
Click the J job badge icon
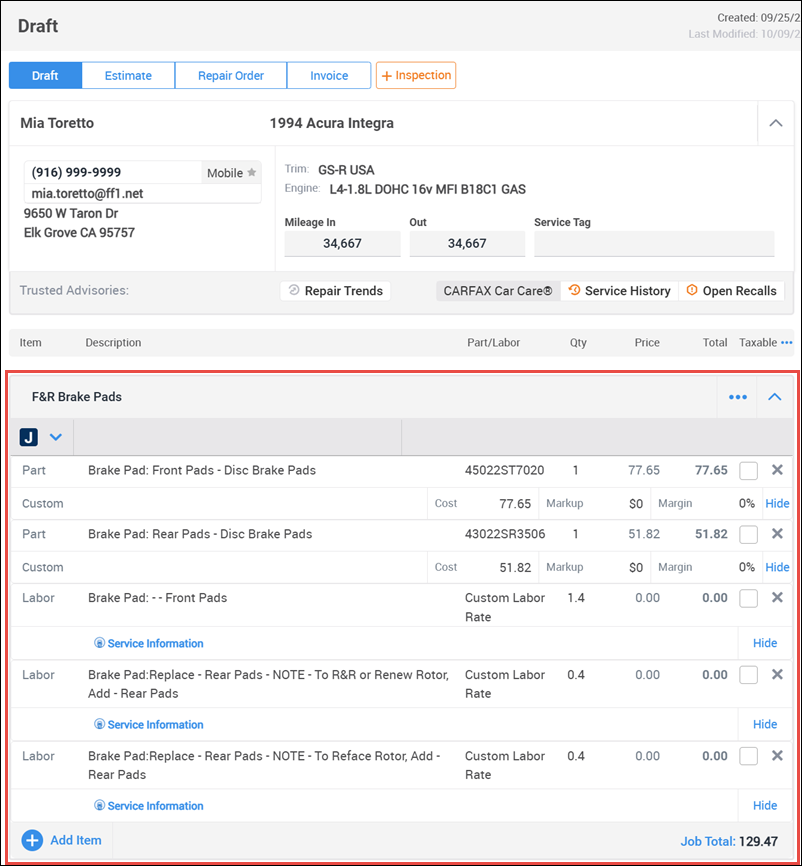29,437
